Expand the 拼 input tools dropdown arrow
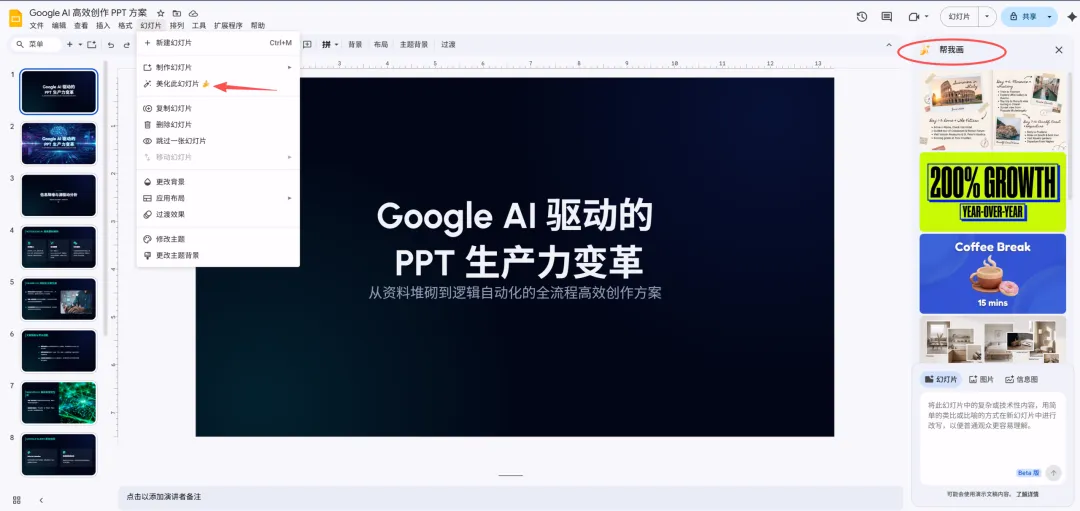 [337, 44]
